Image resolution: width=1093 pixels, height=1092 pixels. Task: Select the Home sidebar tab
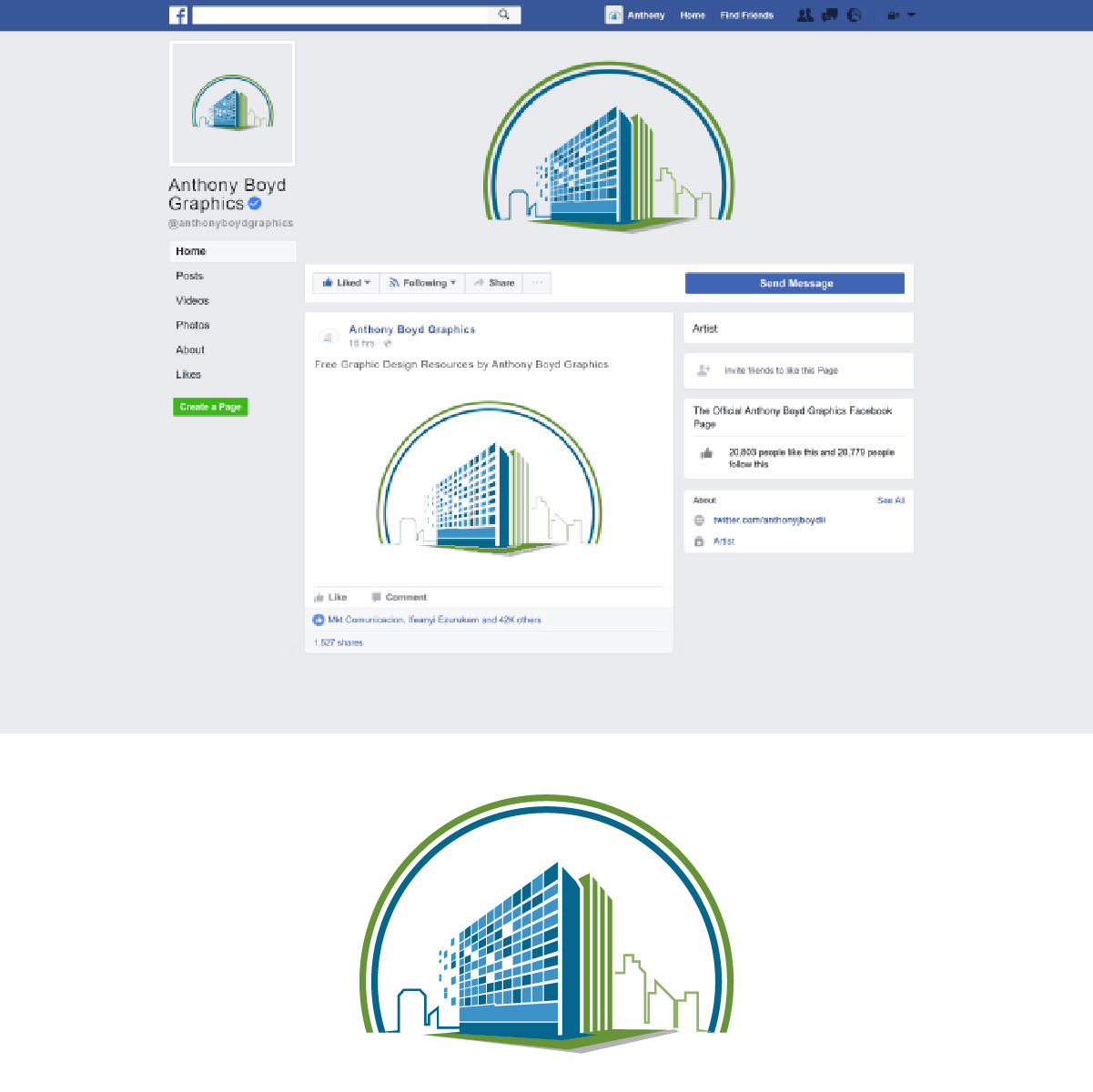(233, 251)
